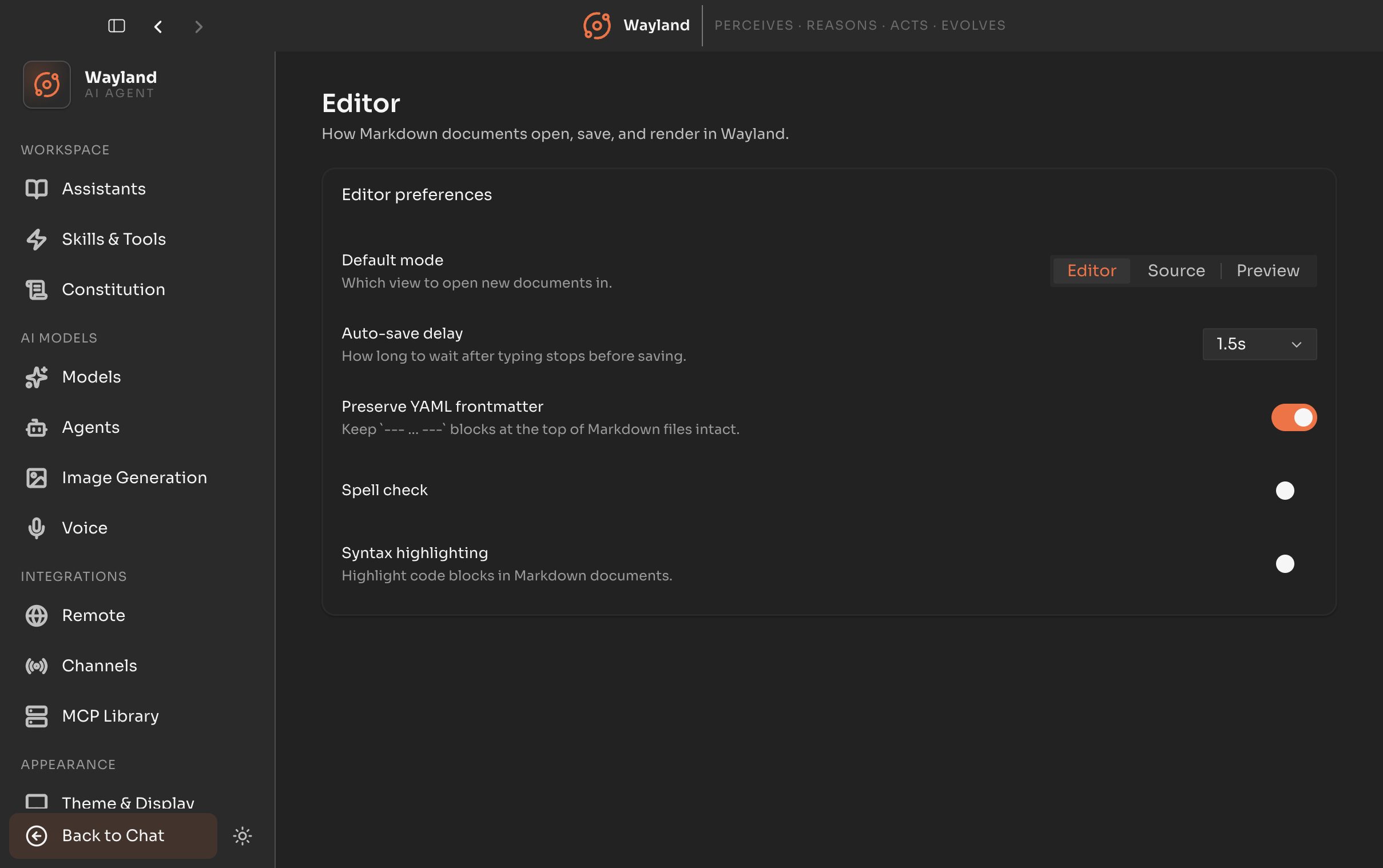Screen dimensions: 1383x868
Task: Open Skills & Tools settings
Action: [137, 240]
